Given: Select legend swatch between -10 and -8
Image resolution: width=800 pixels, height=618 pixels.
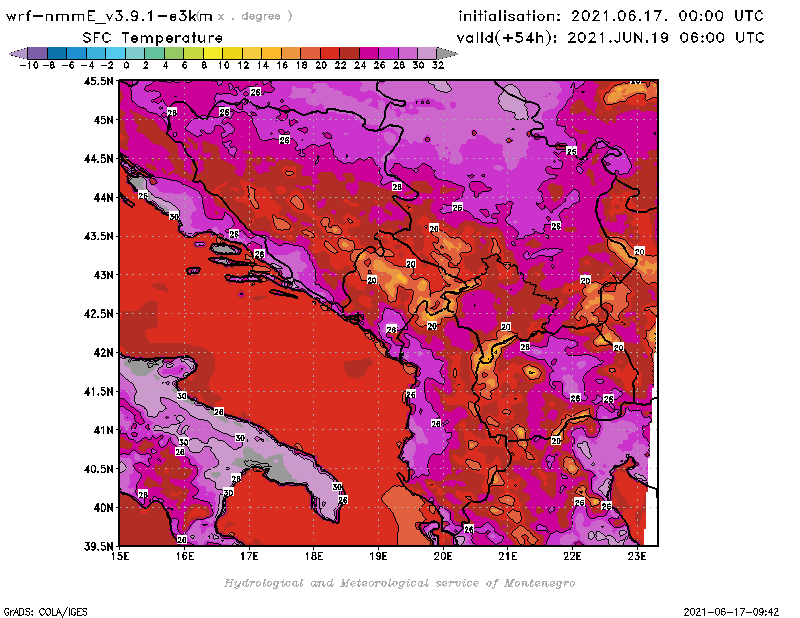Looking at the screenshot, I should coord(37,53).
